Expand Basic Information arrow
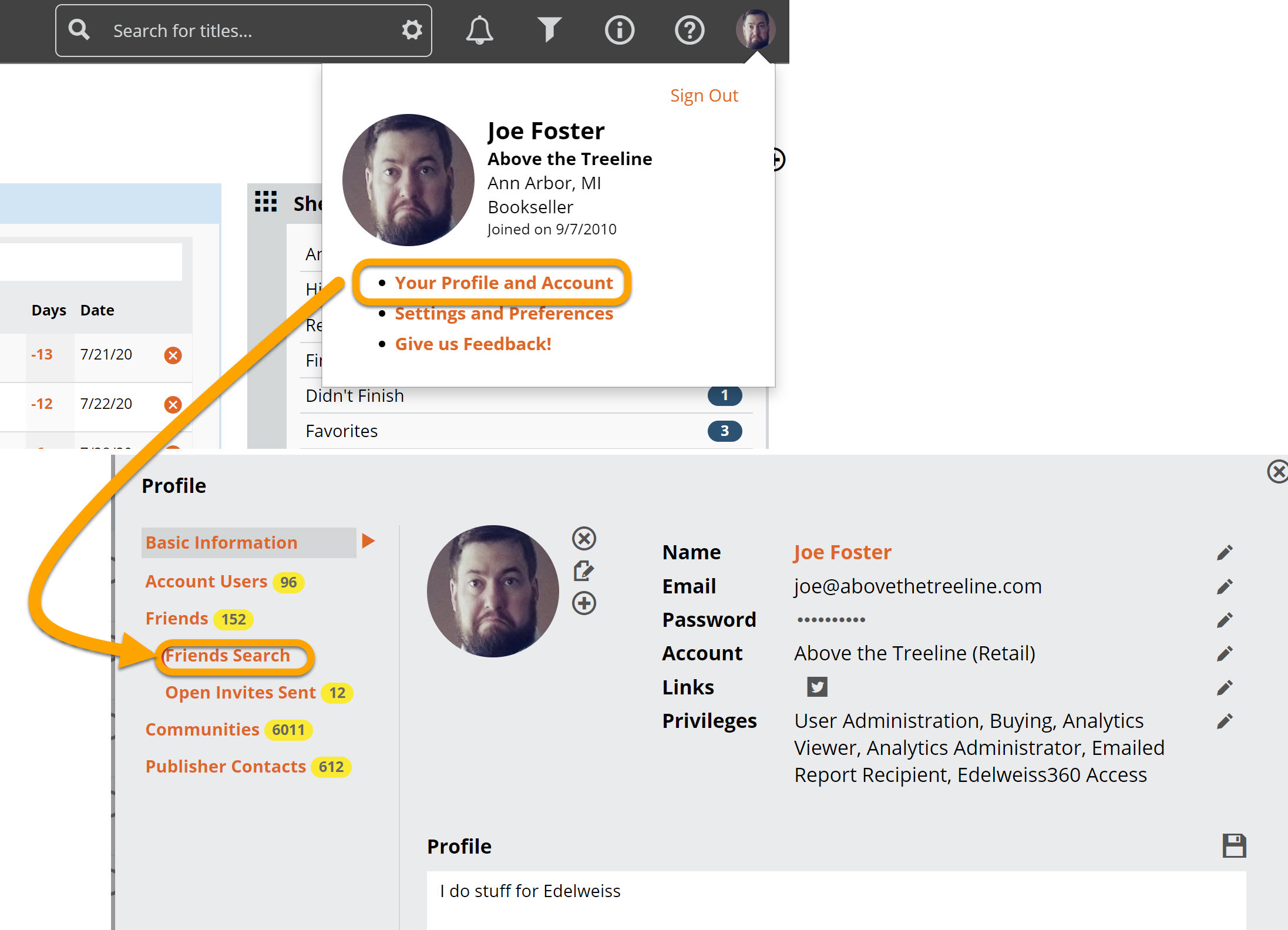Viewport: 1288px width, 930px height. click(368, 541)
